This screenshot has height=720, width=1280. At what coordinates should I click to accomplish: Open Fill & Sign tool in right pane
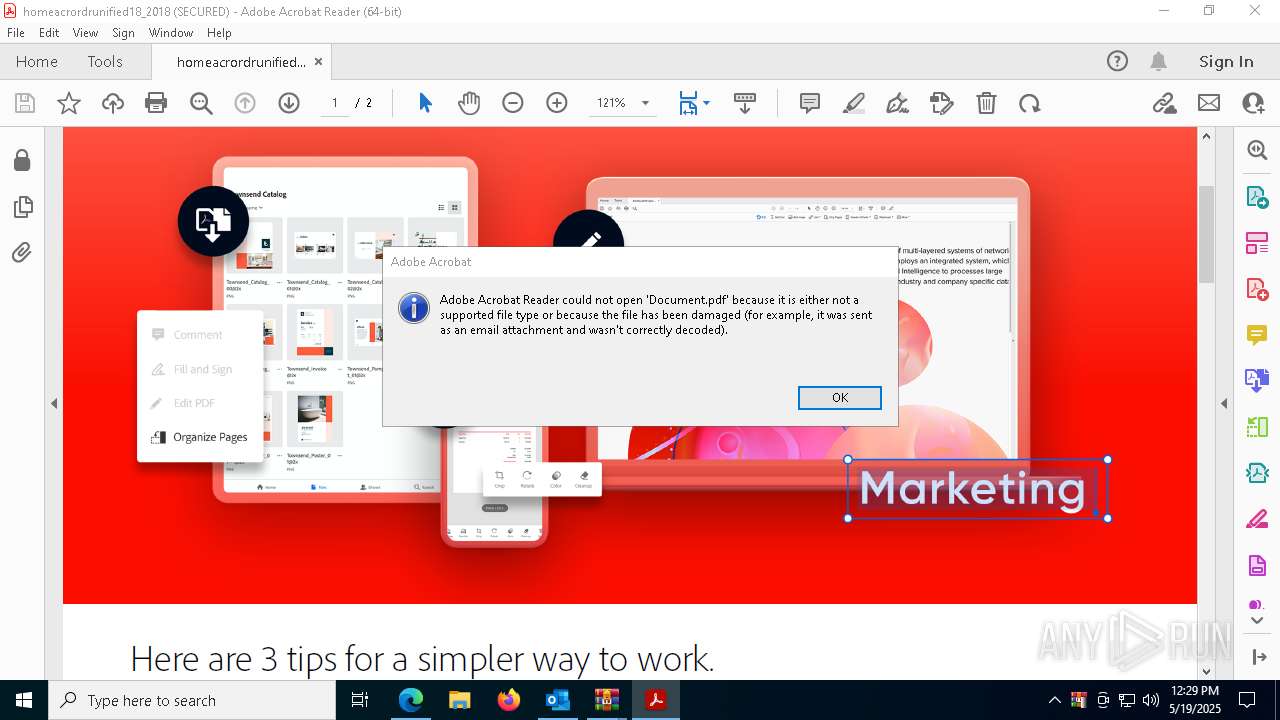tap(1257, 519)
